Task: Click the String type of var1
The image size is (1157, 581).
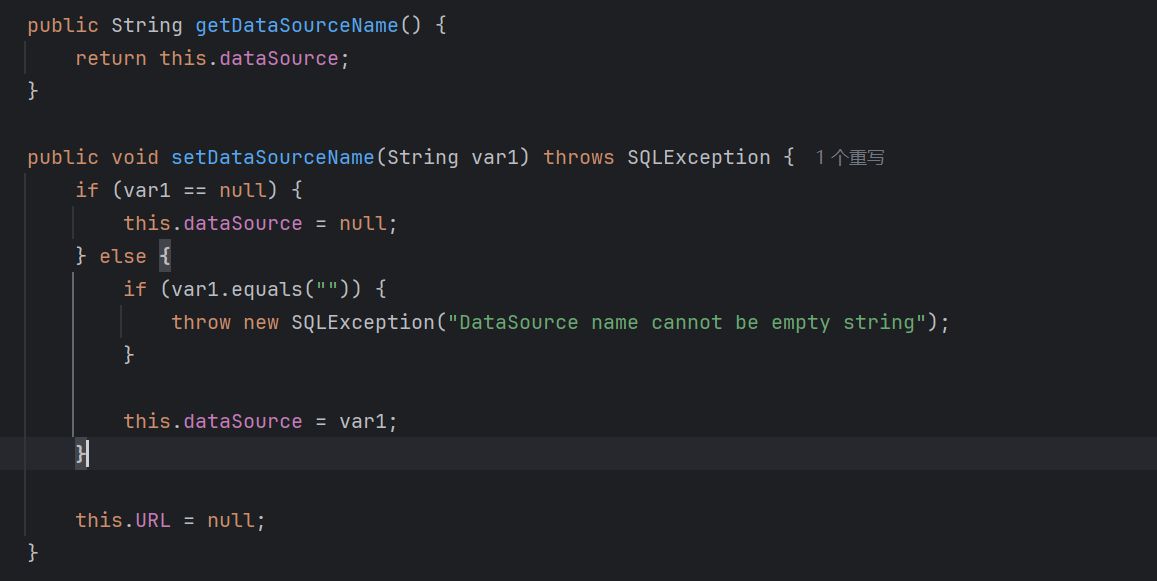Action: click(424, 157)
